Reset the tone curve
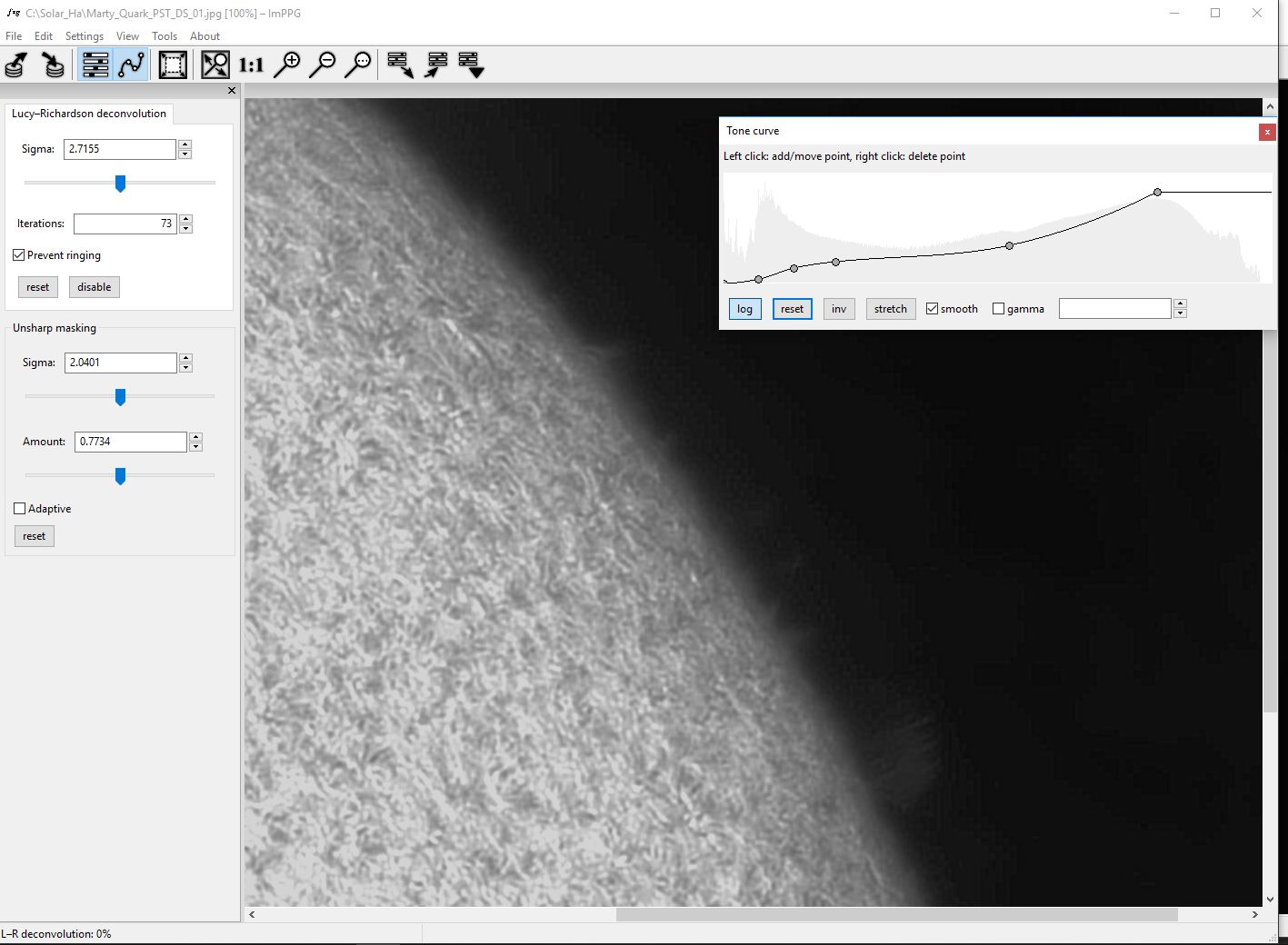The height and width of the screenshot is (945, 1288). (792, 309)
